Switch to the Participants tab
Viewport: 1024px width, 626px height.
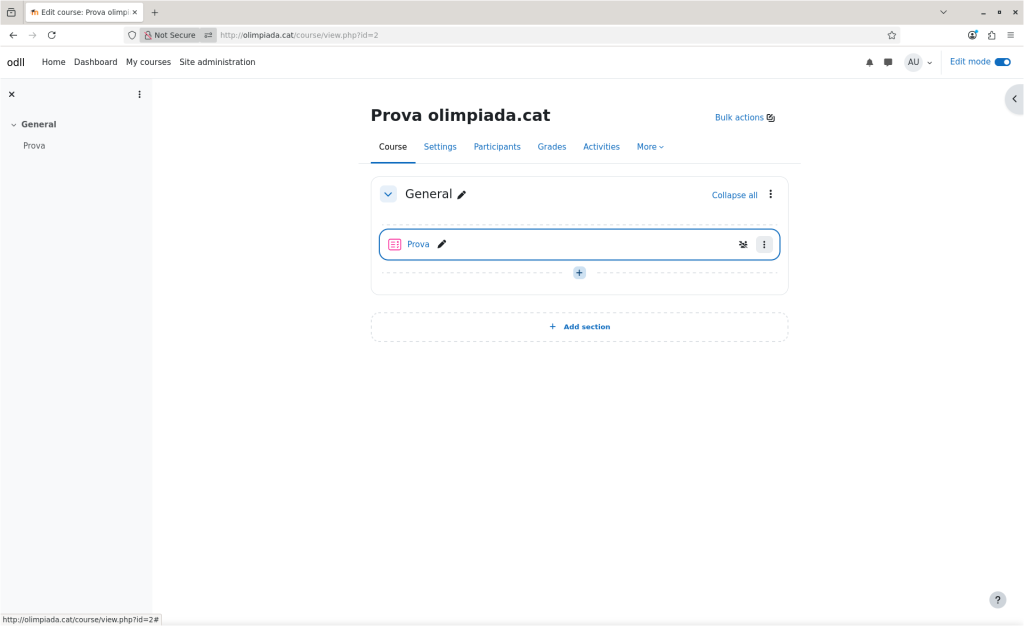click(497, 147)
